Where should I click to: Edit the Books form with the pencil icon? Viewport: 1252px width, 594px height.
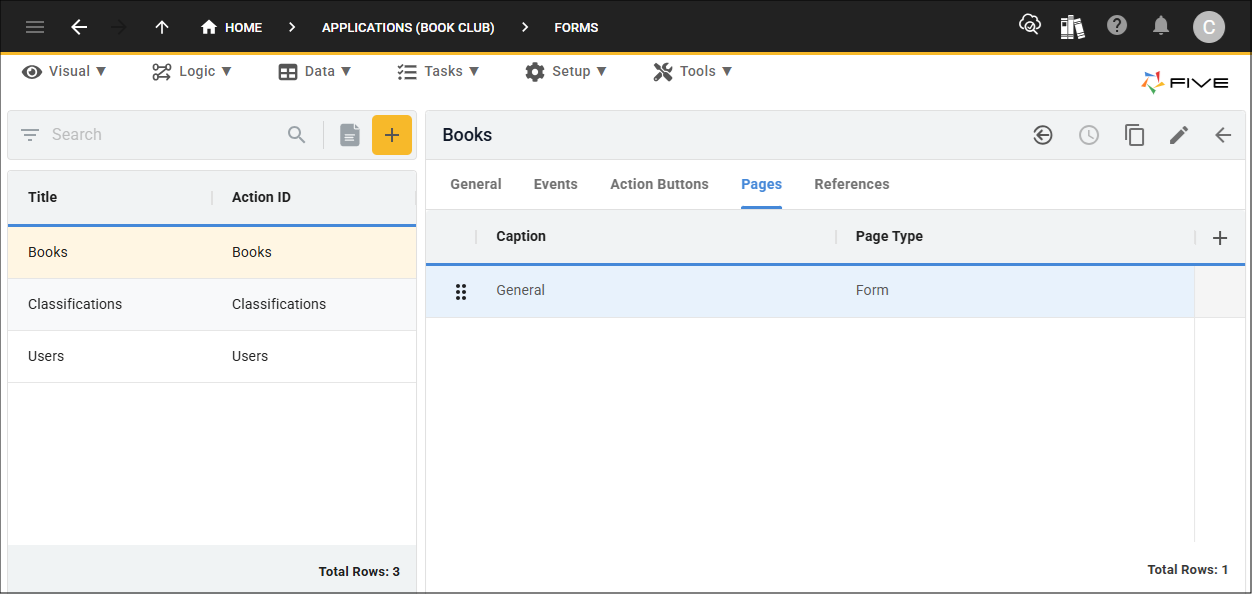(1179, 135)
